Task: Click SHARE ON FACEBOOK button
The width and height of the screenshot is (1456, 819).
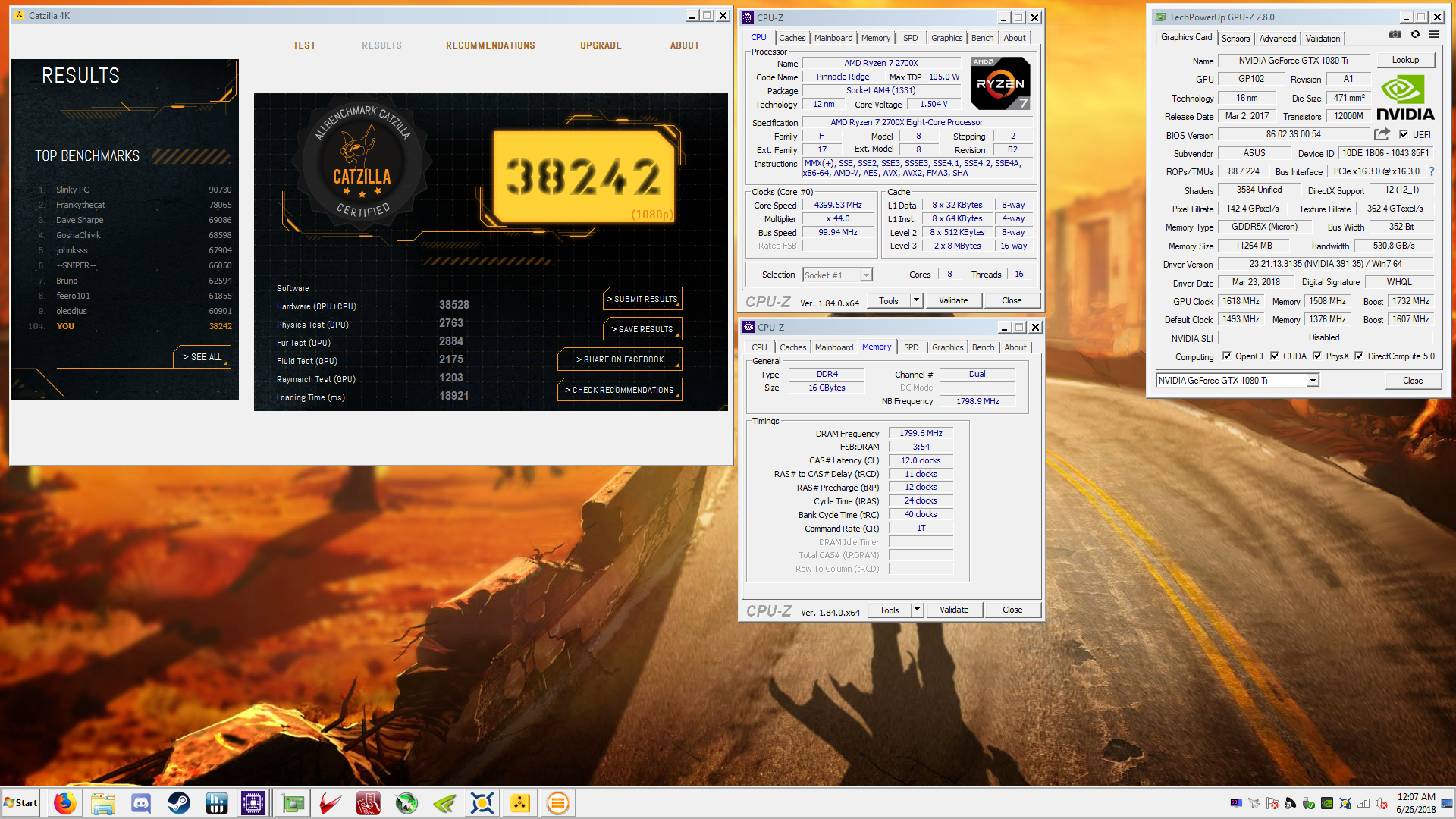Action: pyautogui.click(x=620, y=359)
